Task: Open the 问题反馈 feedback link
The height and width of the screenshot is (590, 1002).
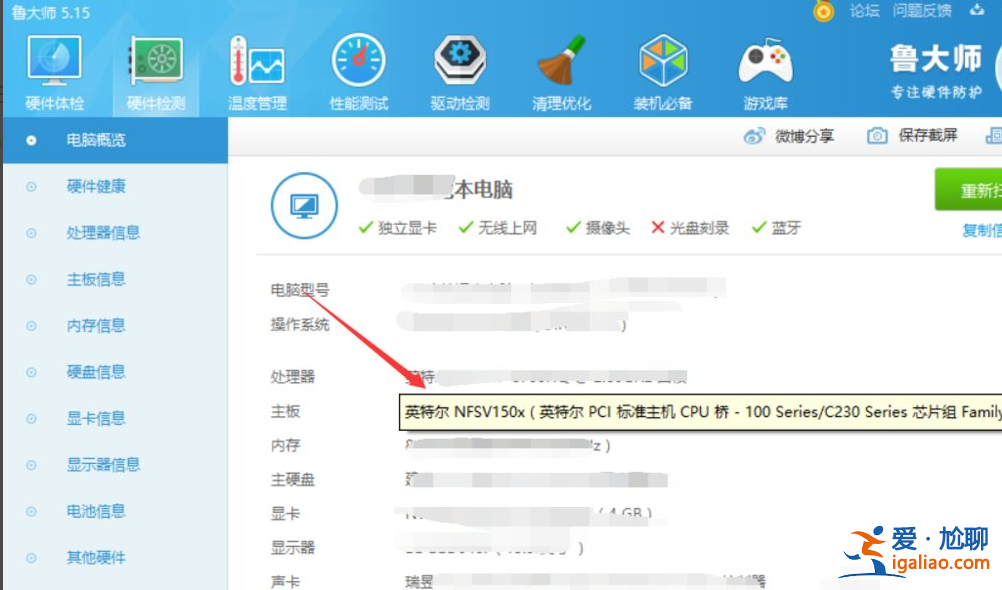Action: [921, 12]
